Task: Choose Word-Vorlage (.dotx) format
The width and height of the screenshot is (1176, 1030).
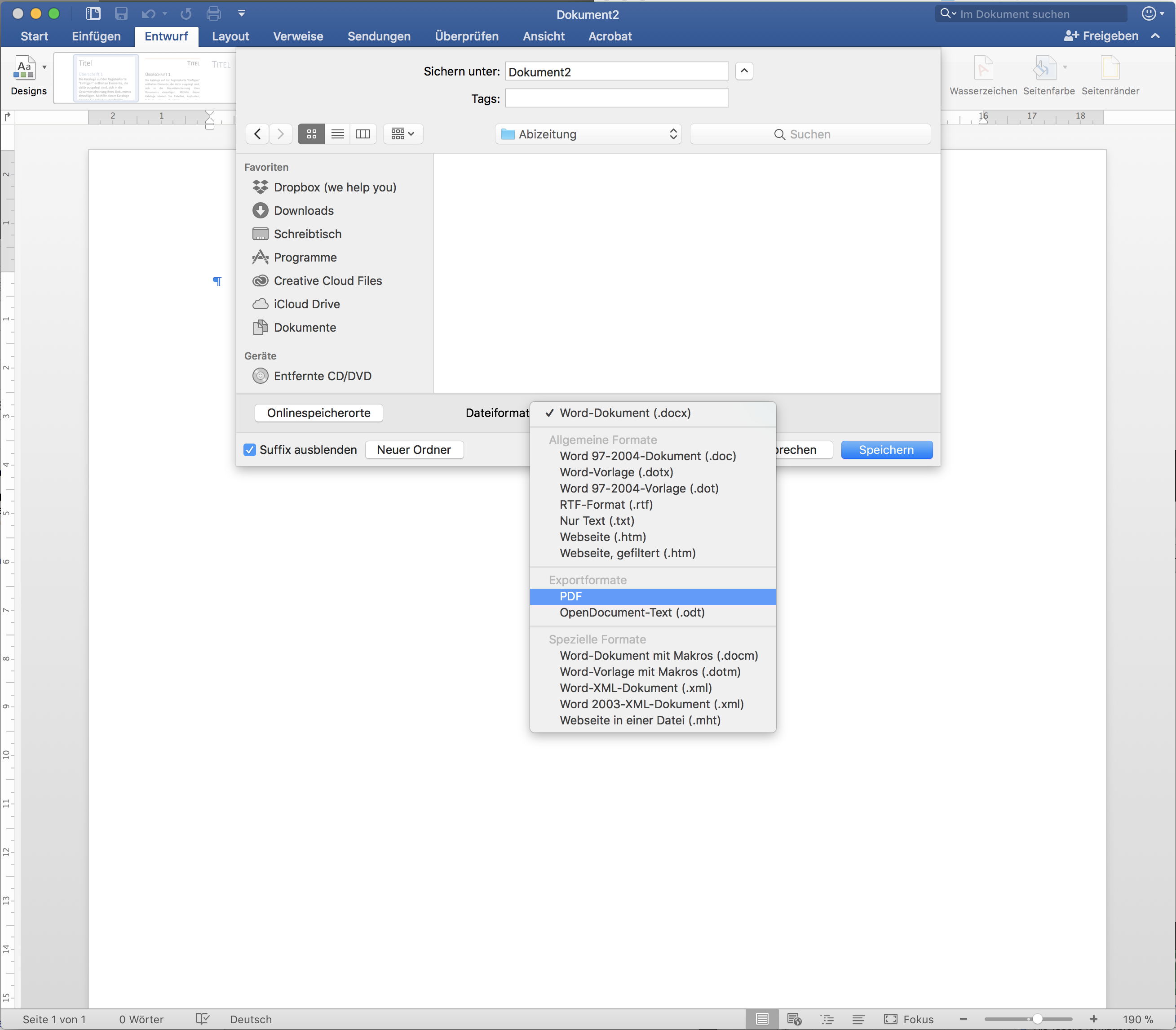Action: (653, 472)
